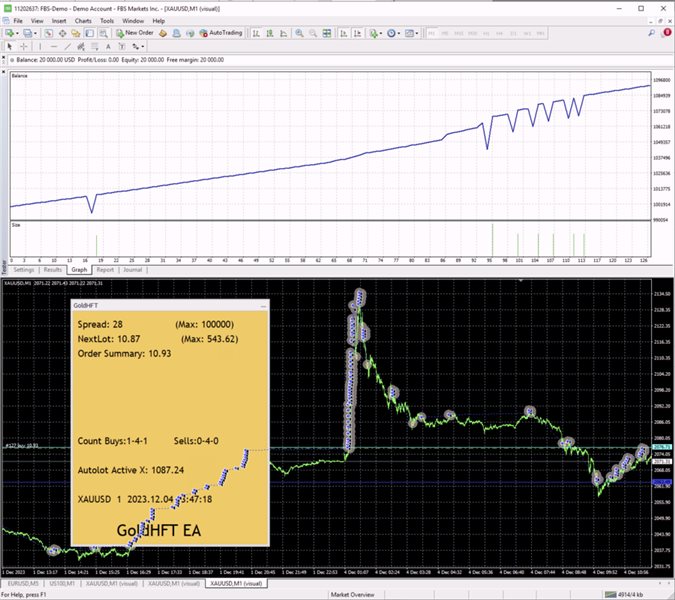Select the Arrows drawing tool icon
This screenshot has height=600, width=675.
pos(136,46)
